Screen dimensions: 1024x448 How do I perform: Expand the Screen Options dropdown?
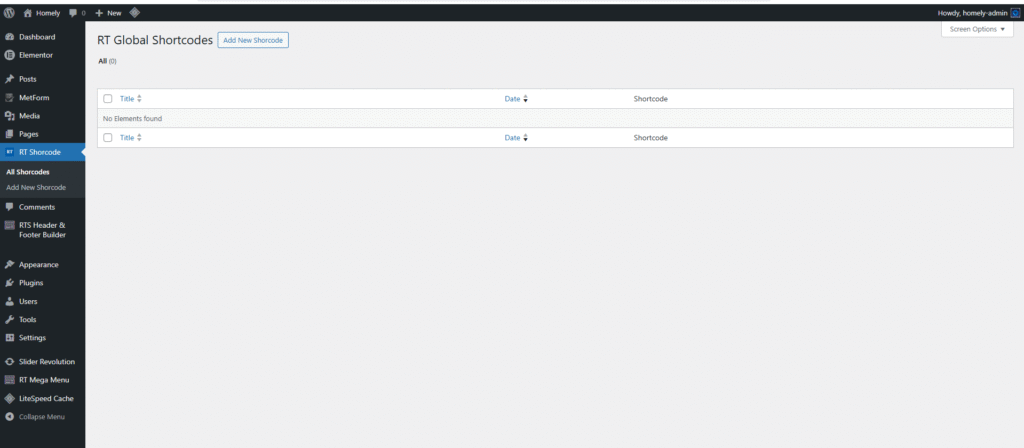coord(977,30)
